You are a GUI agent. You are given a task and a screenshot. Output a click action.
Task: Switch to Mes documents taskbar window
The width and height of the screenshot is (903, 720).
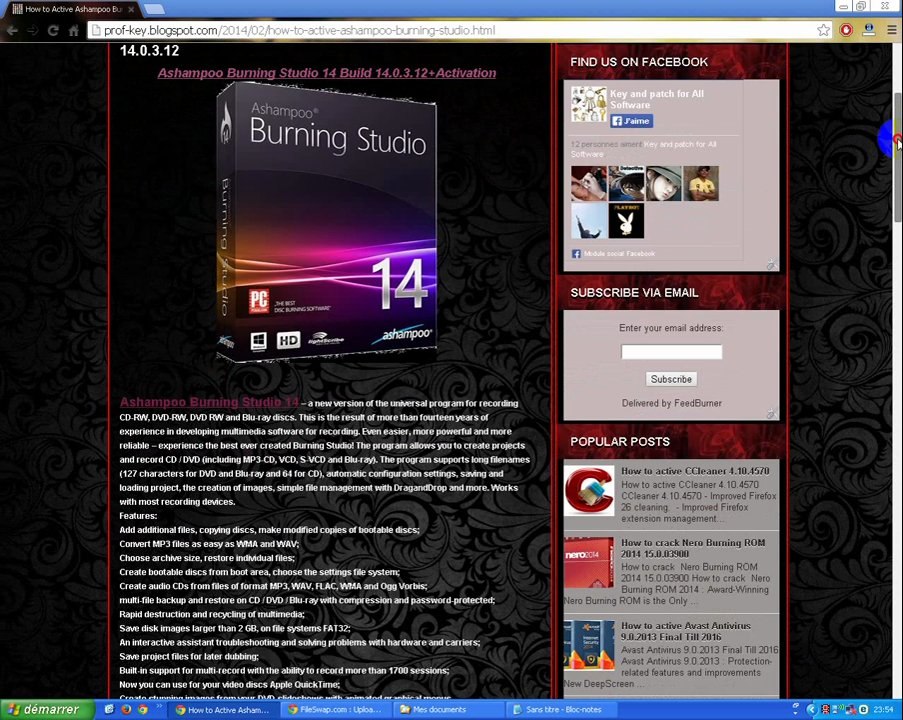(x=449, y=710)
